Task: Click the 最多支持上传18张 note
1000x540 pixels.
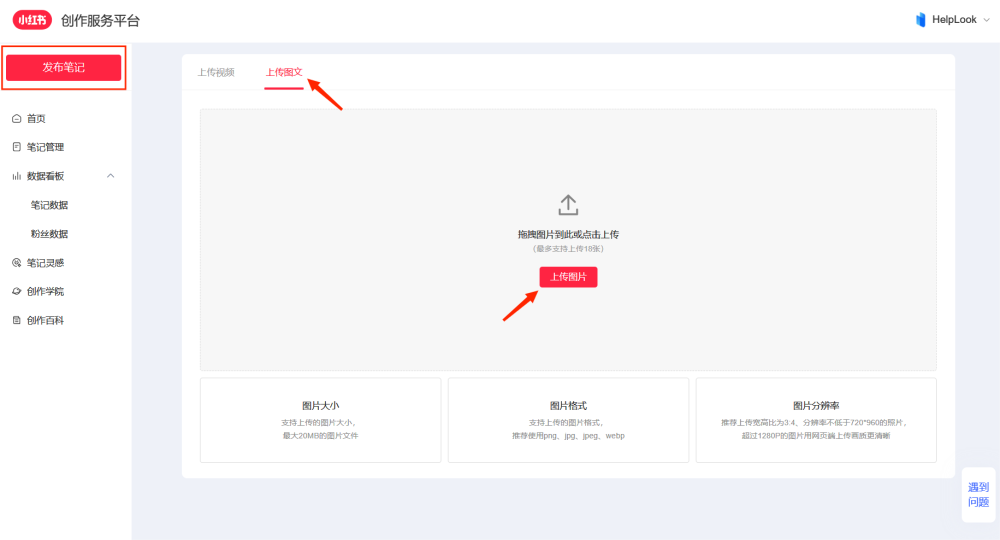Action: pyautogui.click(x=568, y=249)
